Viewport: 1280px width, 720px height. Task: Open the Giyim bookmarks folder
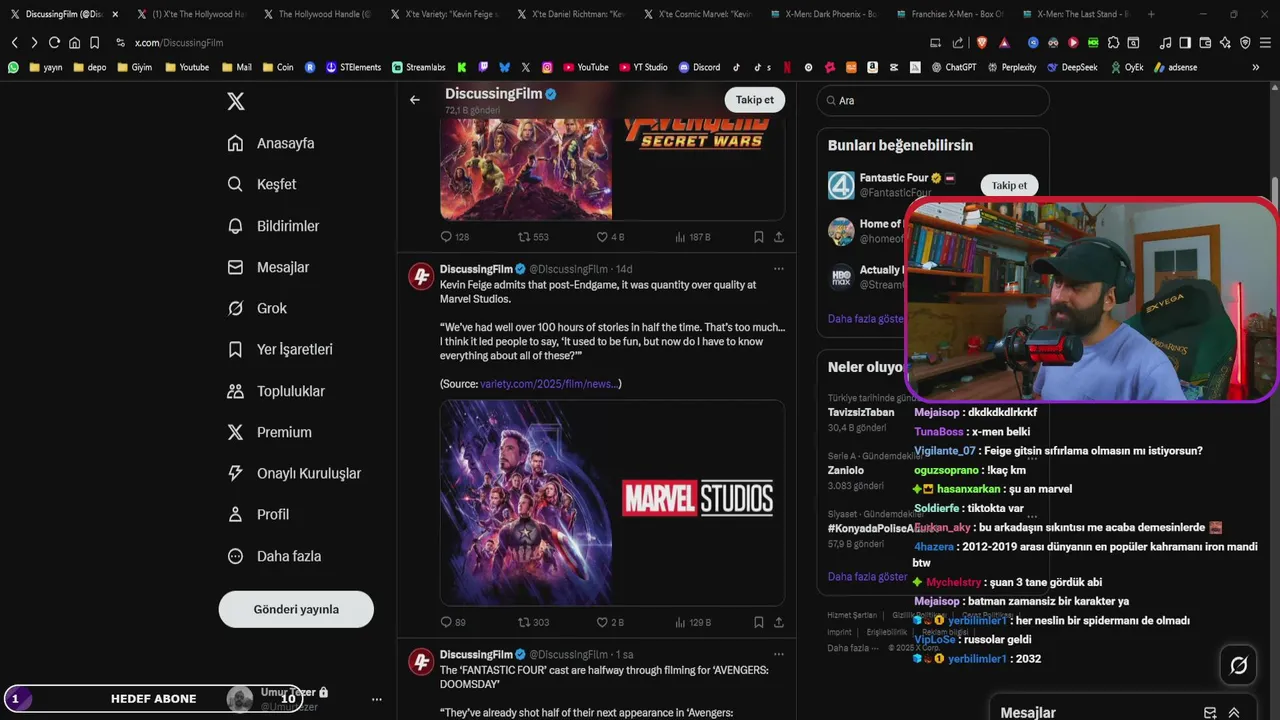click(135, 67)
